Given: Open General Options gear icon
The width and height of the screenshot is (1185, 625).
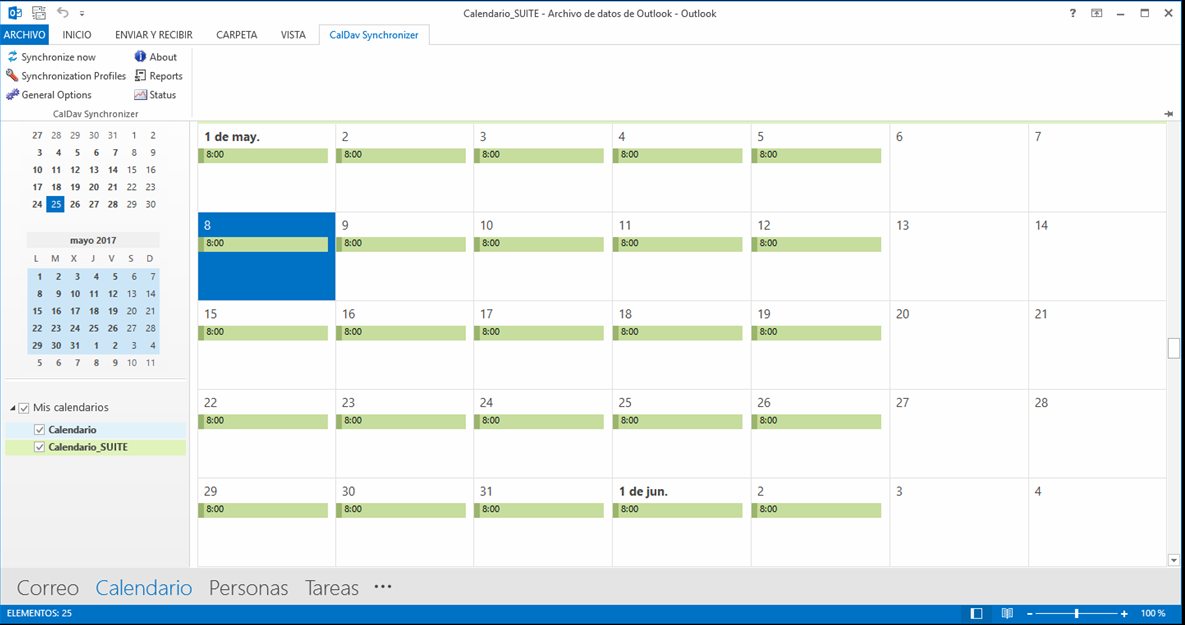Looking at the screenshot, I should [12, 94].
